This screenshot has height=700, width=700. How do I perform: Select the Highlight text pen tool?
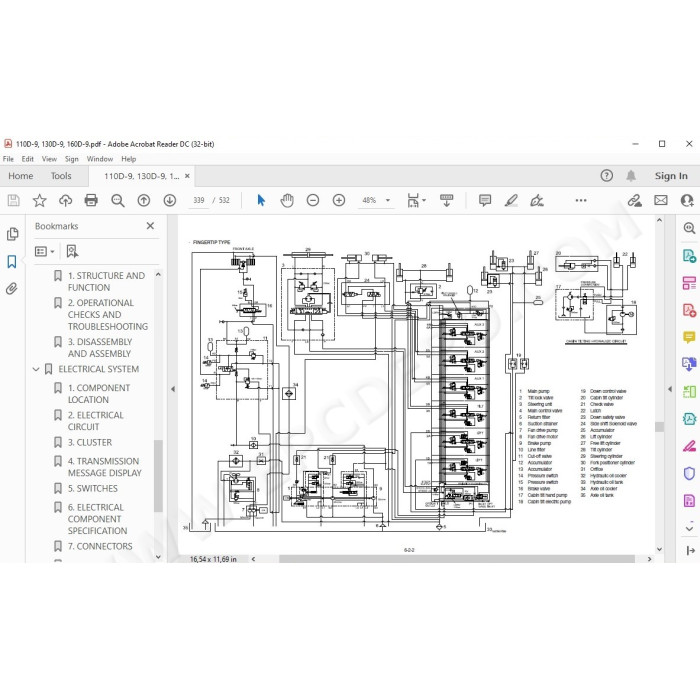[x=511, y=200]
